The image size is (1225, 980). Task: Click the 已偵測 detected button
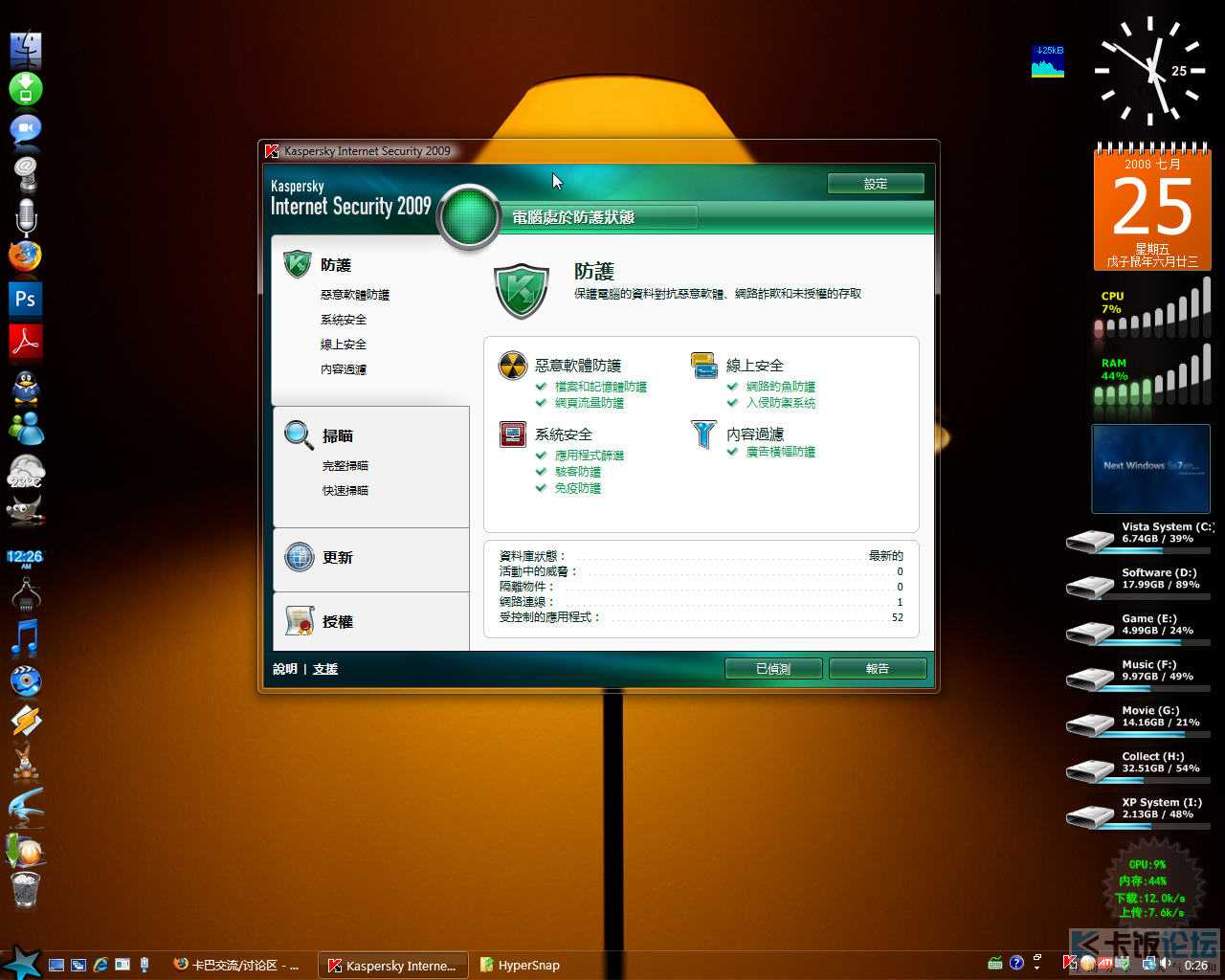[x=773, y=669]
